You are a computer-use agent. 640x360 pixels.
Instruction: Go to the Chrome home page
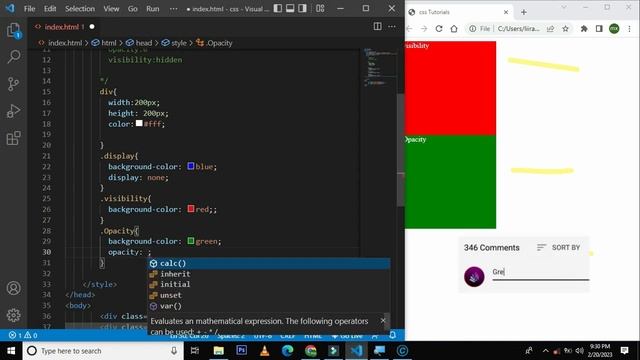point(454,29)
